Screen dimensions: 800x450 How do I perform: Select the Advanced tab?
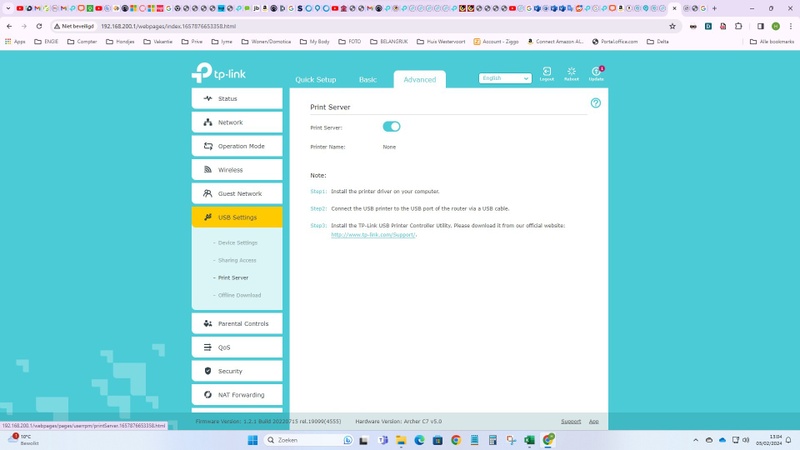click(x=419, y=80)
